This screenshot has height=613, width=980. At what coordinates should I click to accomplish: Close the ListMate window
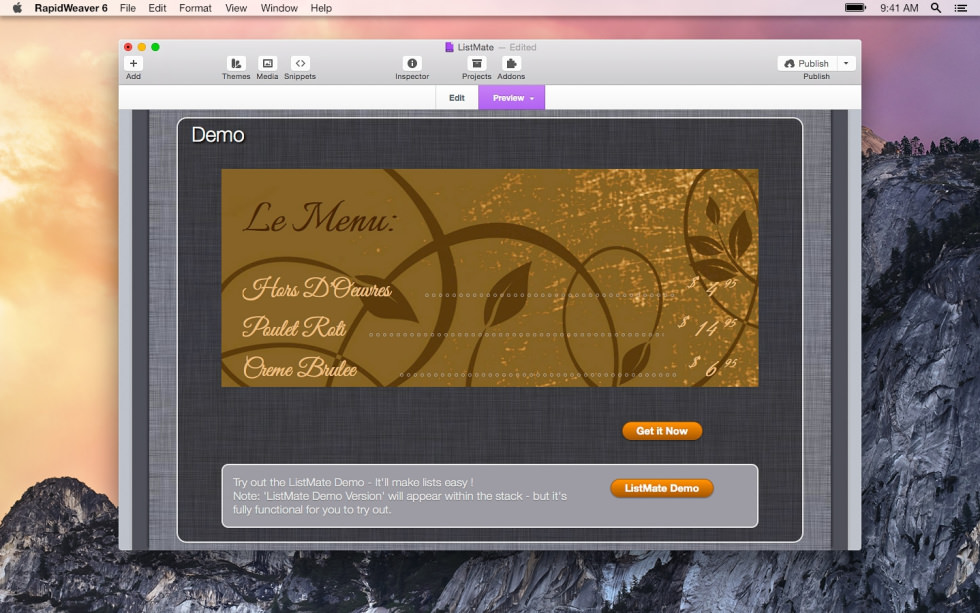[128, 47]
